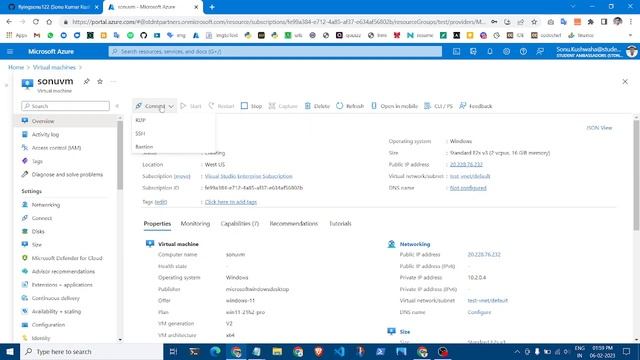Open Tags in sidebar

(37, 161)
